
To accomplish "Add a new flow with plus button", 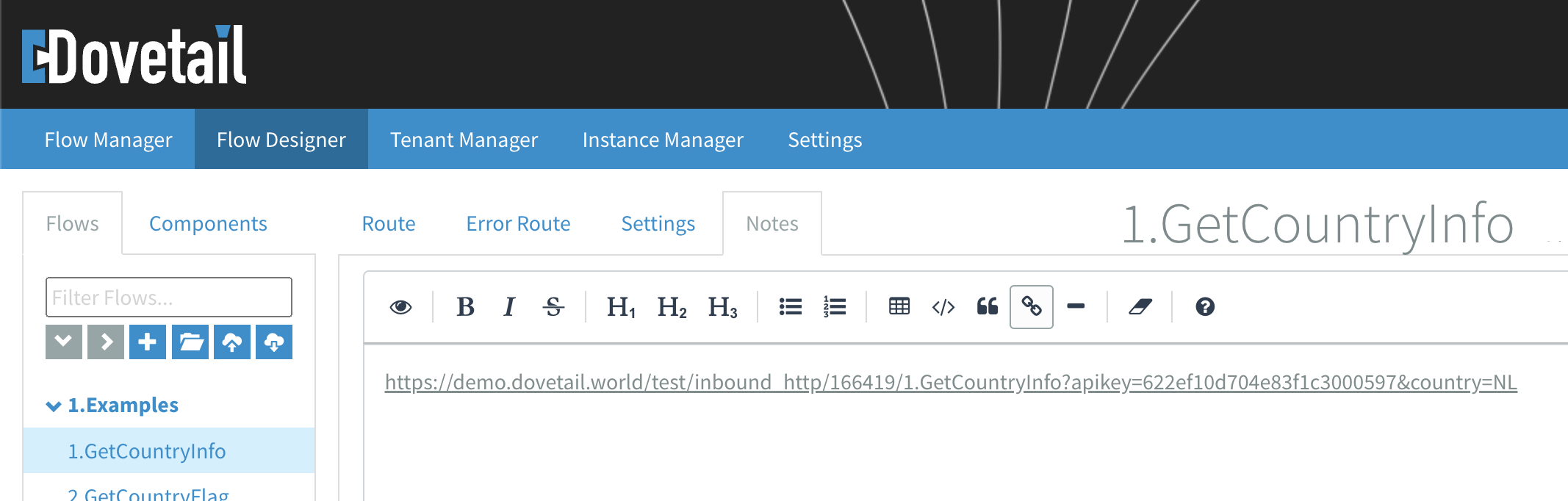I will click(148, 342).
